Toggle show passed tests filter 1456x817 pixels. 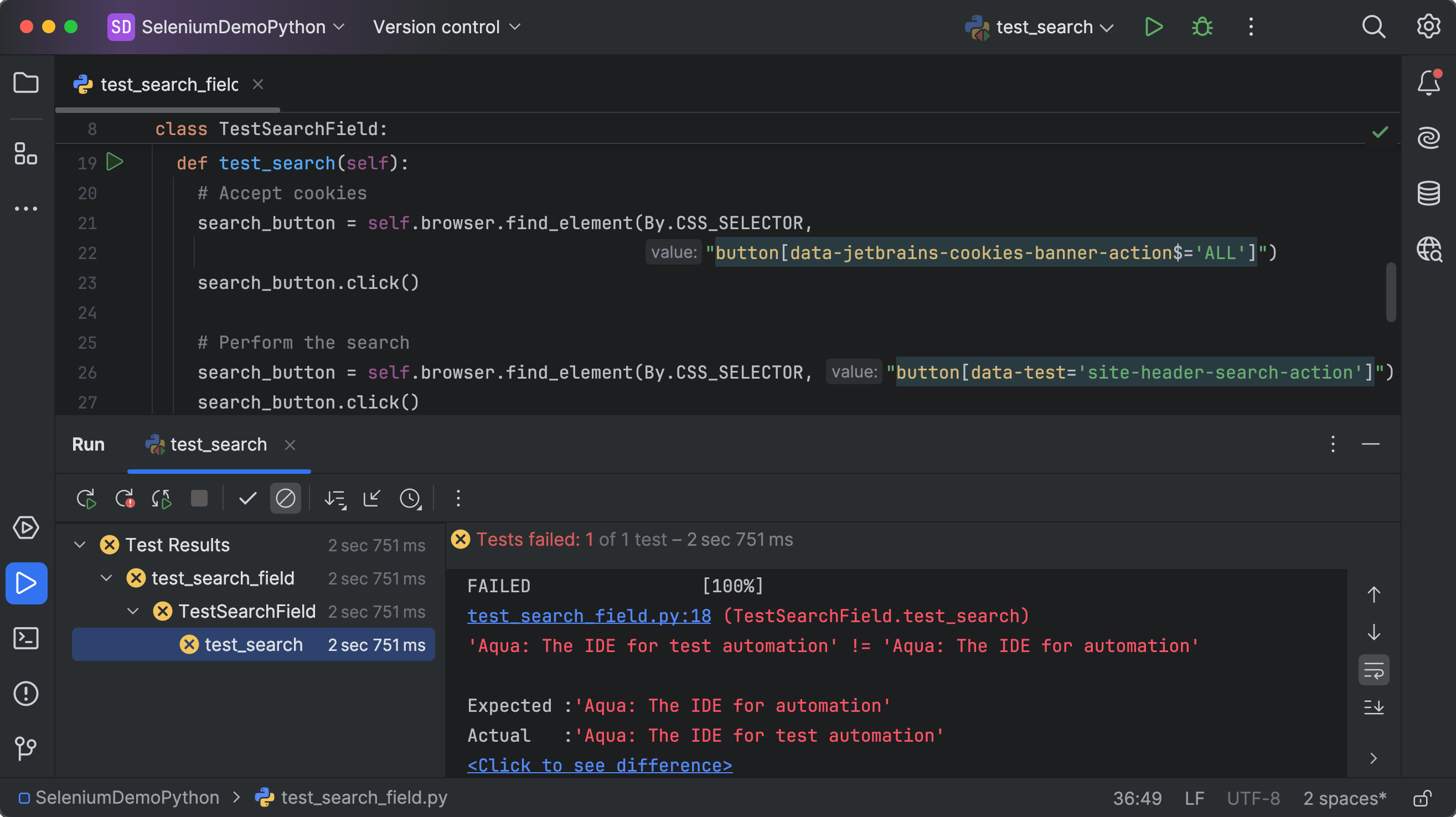(247, 498)
